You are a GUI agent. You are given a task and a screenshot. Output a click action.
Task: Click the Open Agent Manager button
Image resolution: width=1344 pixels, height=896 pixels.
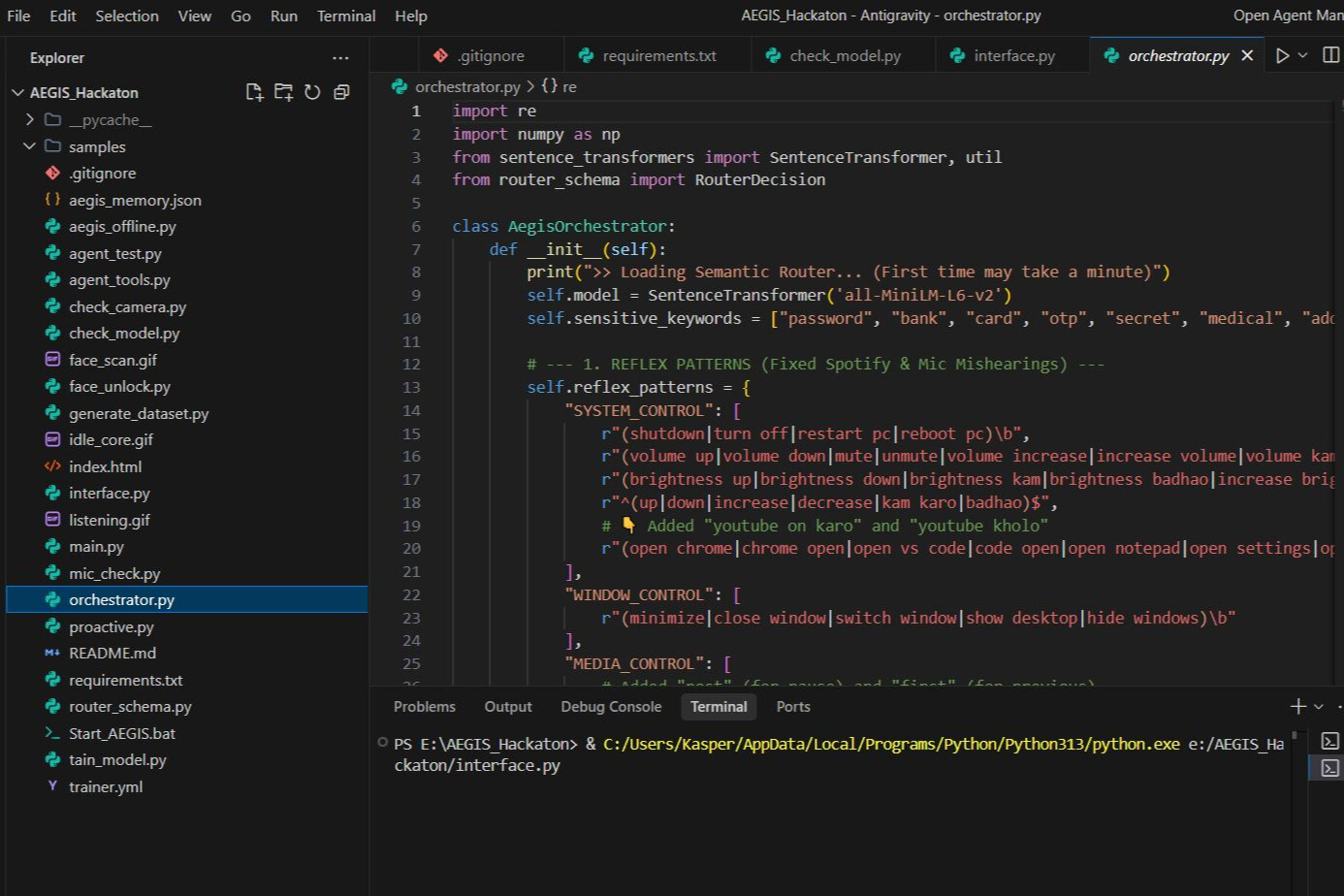1287,16
